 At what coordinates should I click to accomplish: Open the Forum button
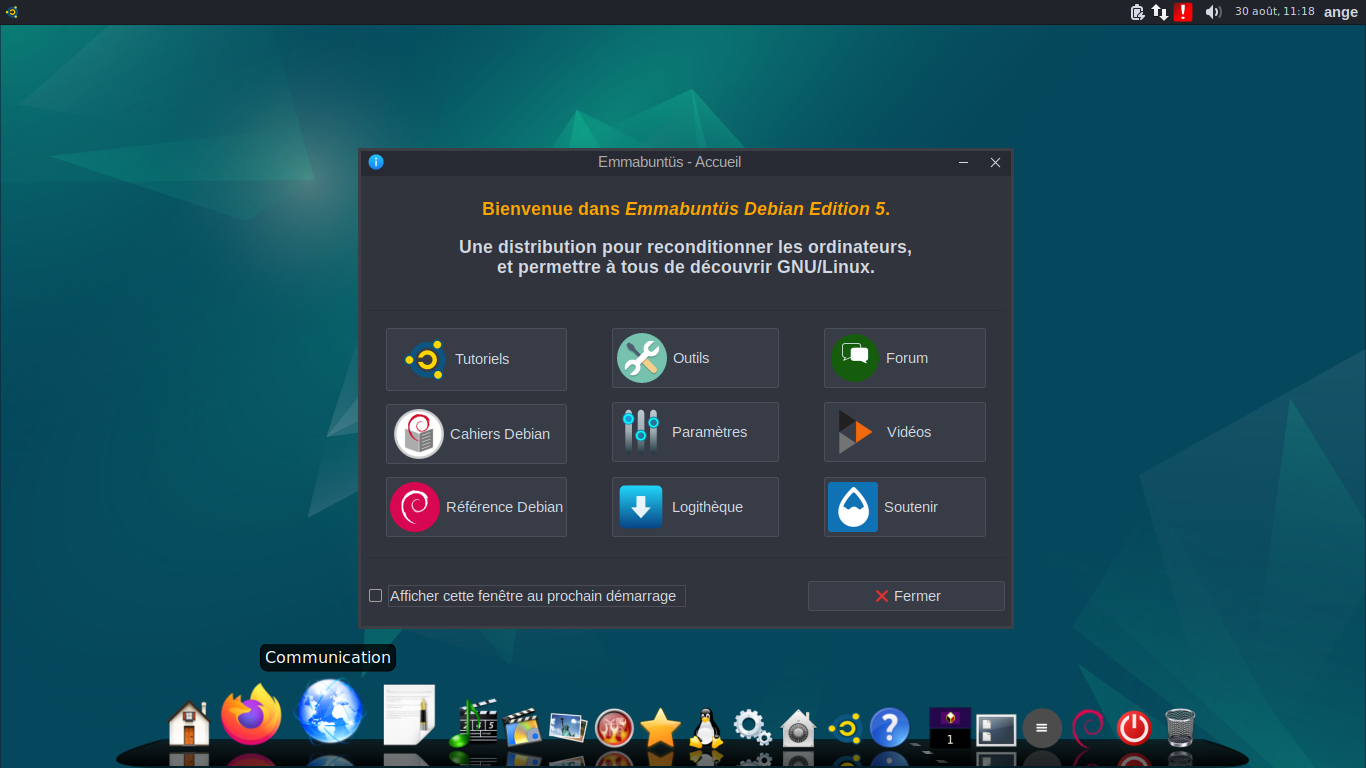coord(905,358)
